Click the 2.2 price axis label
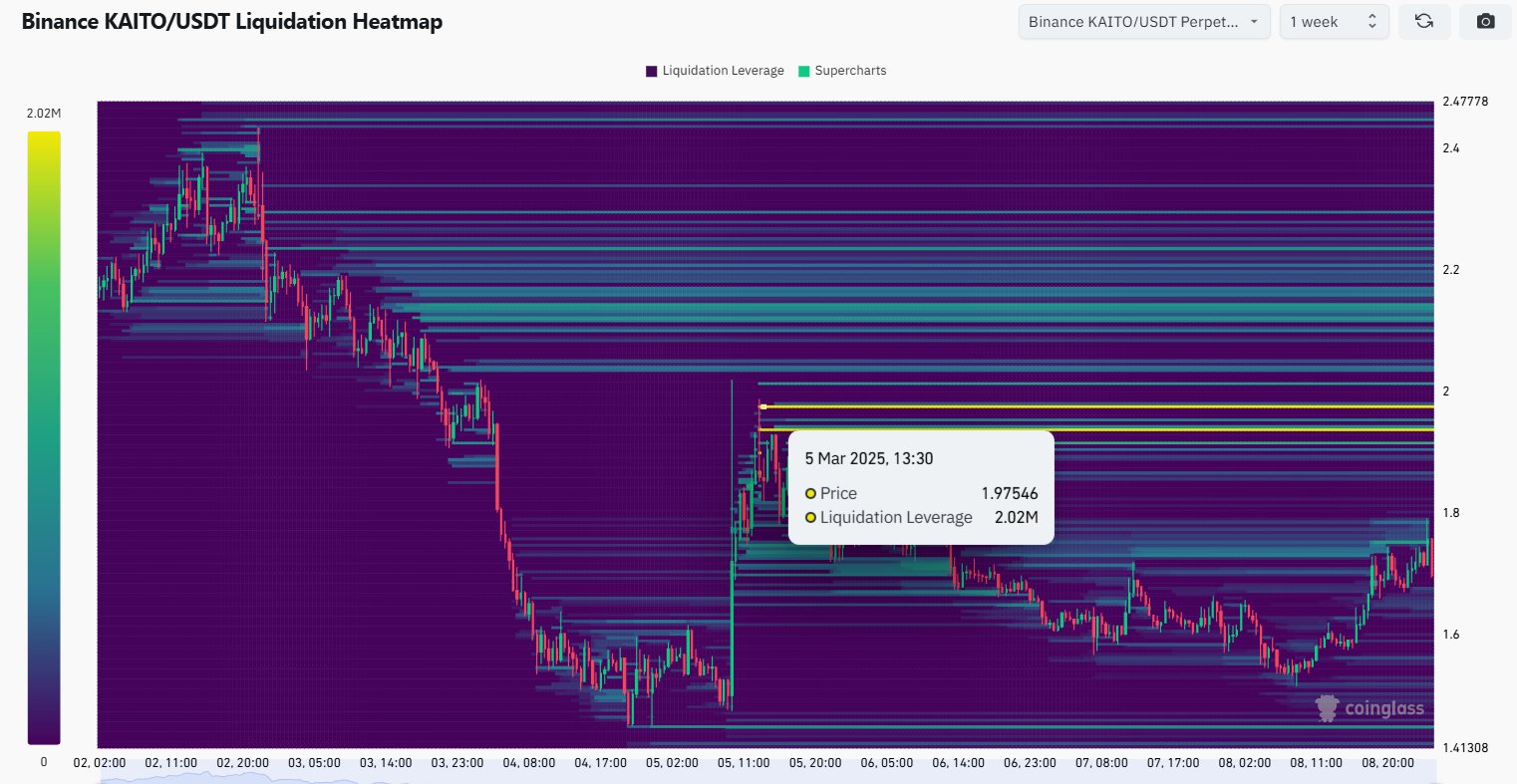1517x784 pixels. click(1451, 270)
